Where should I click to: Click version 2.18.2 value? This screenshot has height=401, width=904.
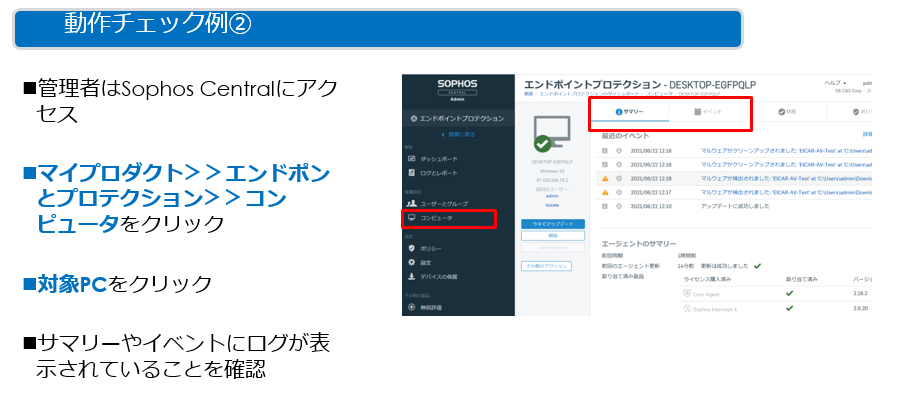860,294
